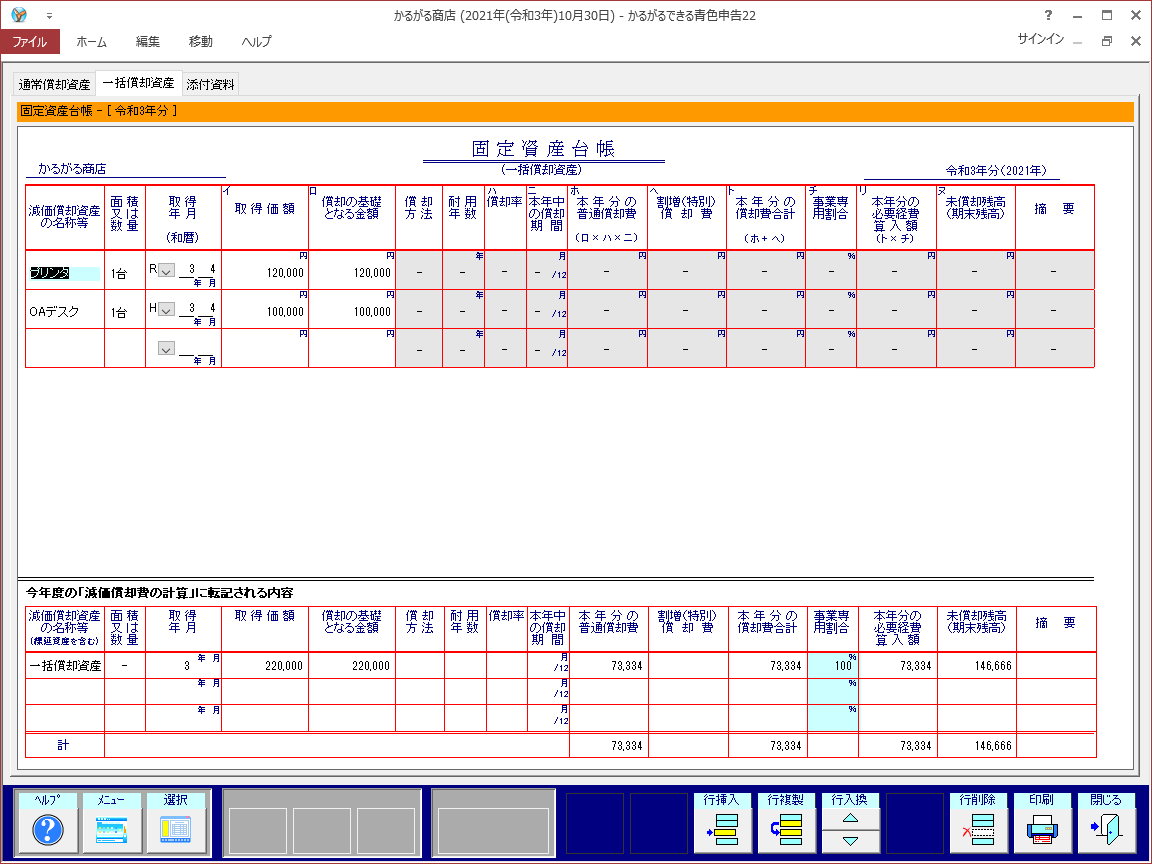This screenshot has width=1152, height=864.
Task: Click 事業専用割合 100 percent field
Action: click(x=832, y=666)
